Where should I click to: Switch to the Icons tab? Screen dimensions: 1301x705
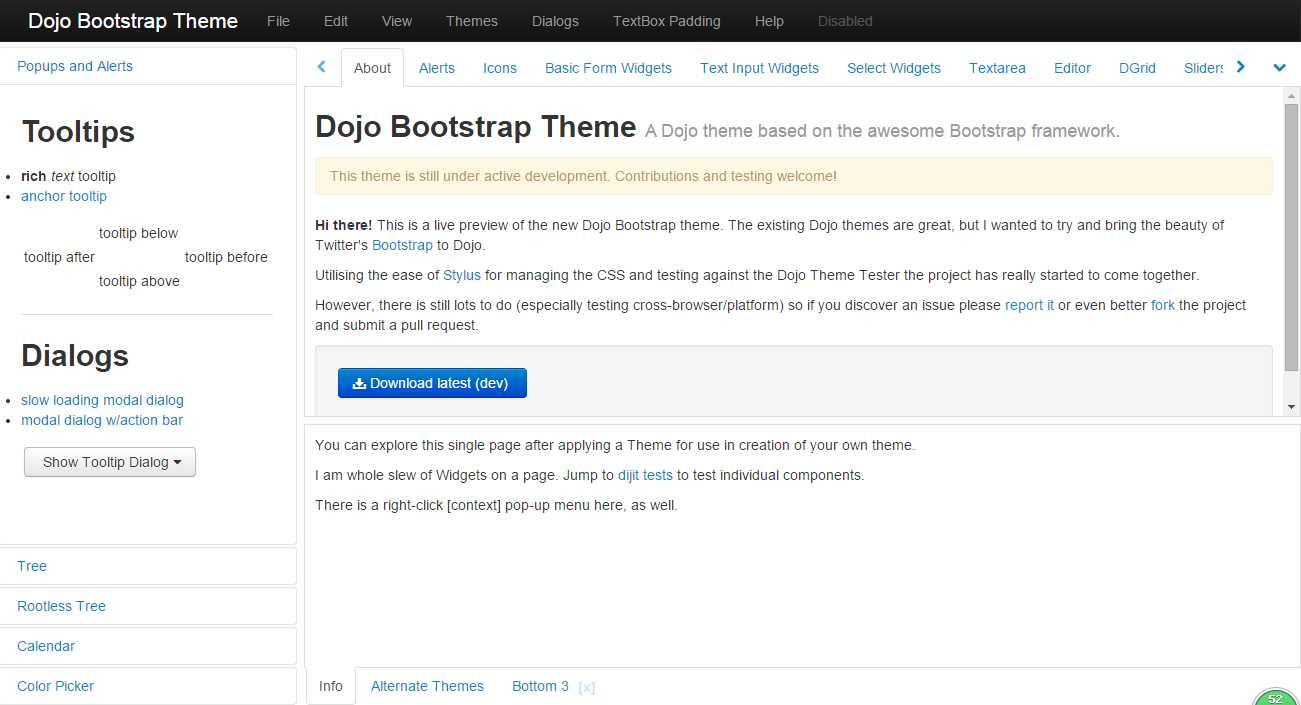coord(500,68)
